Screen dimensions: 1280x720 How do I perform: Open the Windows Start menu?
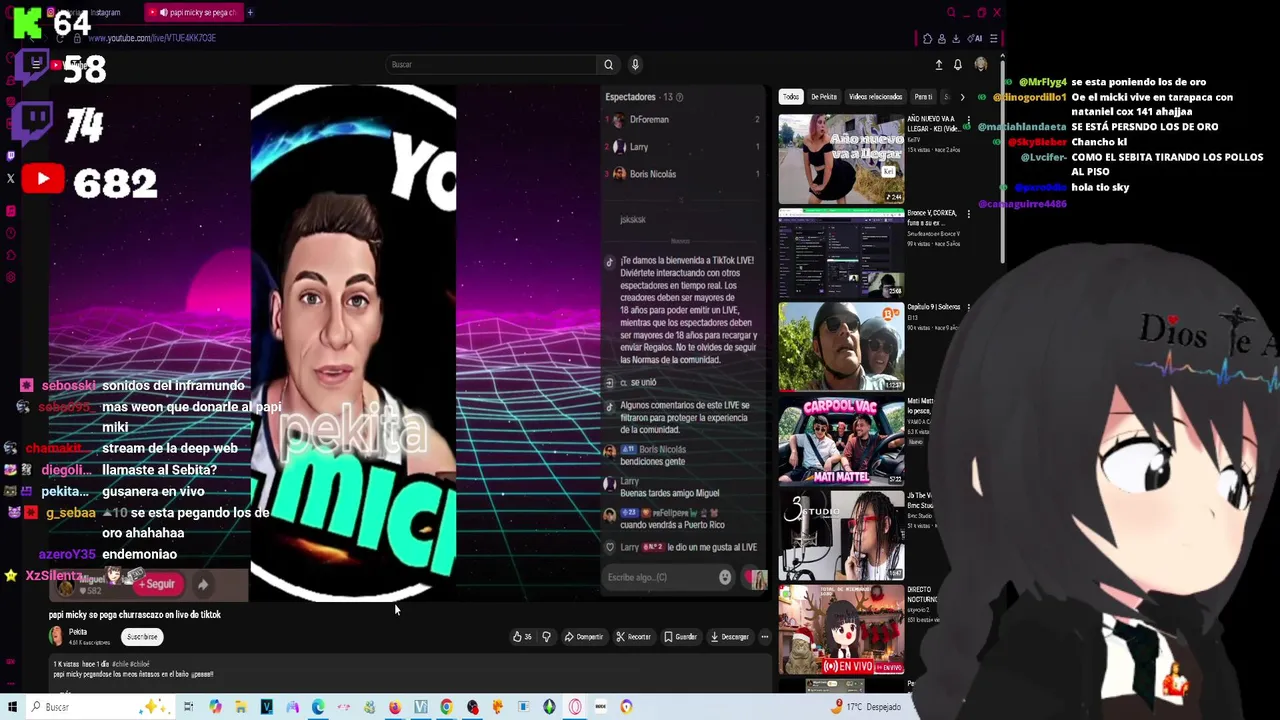[x=12, y=707]
